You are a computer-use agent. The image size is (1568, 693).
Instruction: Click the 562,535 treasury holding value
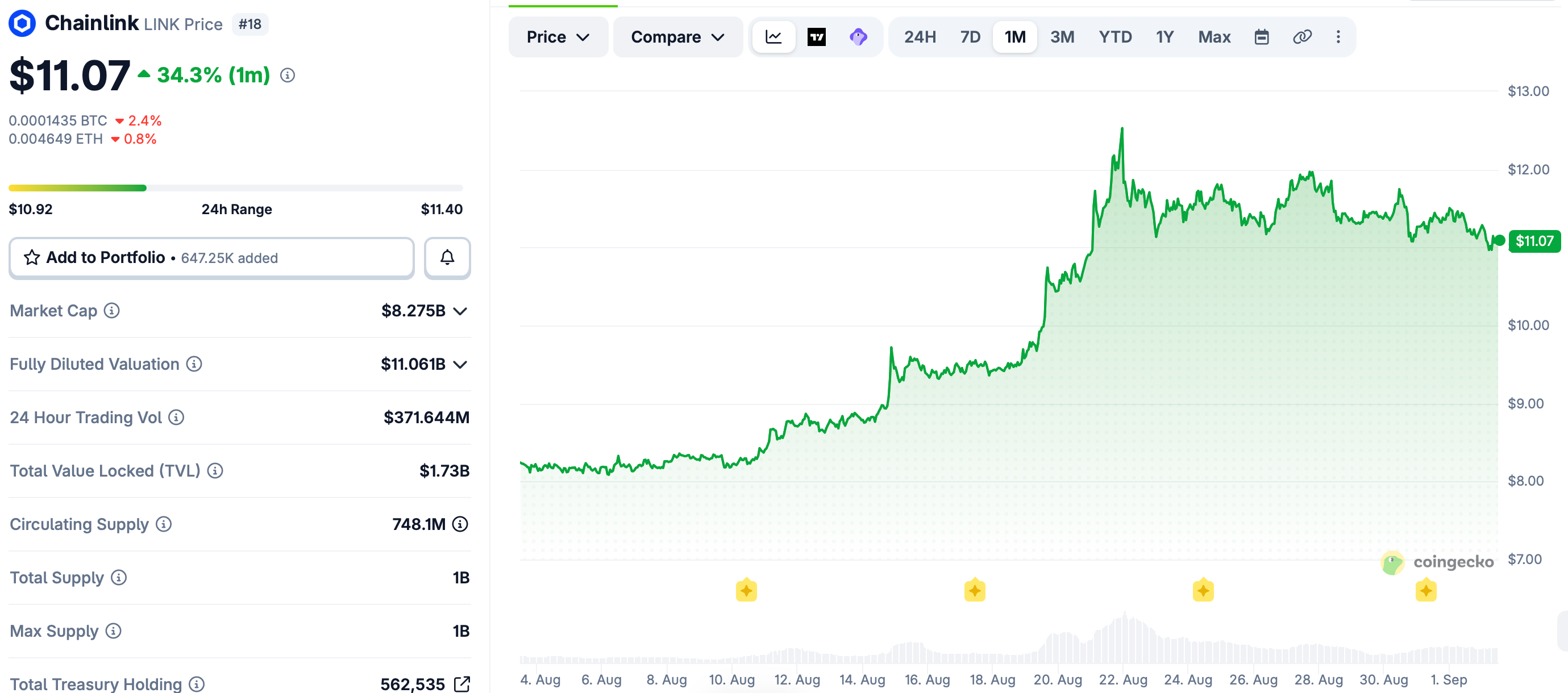pos(413,684)
